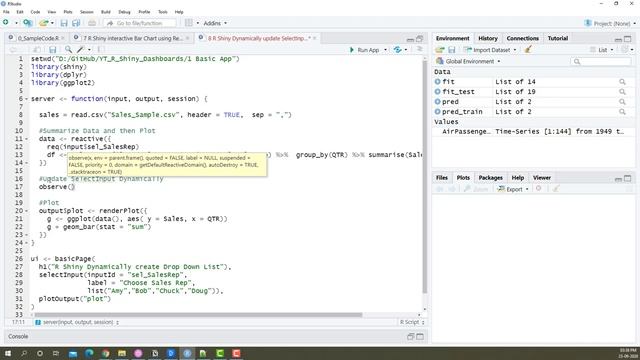Inspect pred_train object with magnifier icon
Image resolution: width=640 pixels, height=360 pixels.
click(x=622, y=112)
